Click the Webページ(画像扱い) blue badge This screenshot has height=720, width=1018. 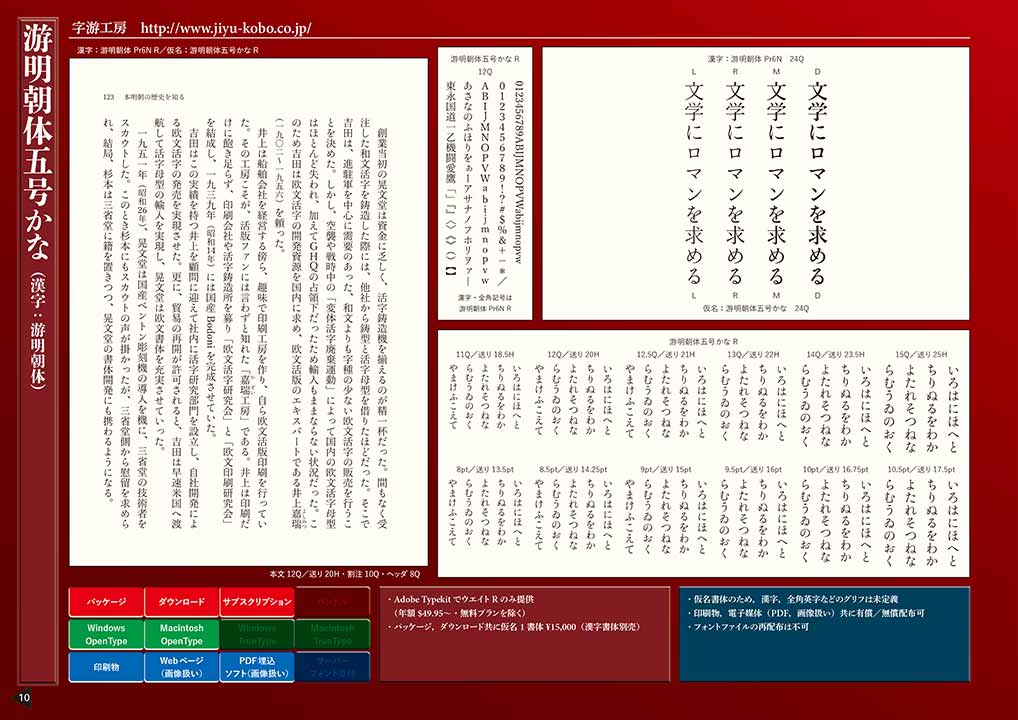click(182, 667)
